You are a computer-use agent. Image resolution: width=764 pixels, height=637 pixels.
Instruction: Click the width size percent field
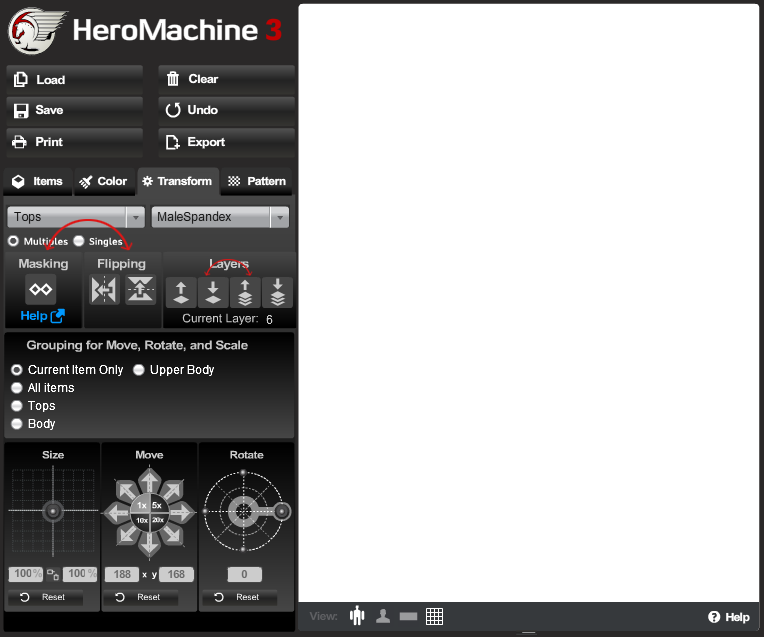coord(26,574)
